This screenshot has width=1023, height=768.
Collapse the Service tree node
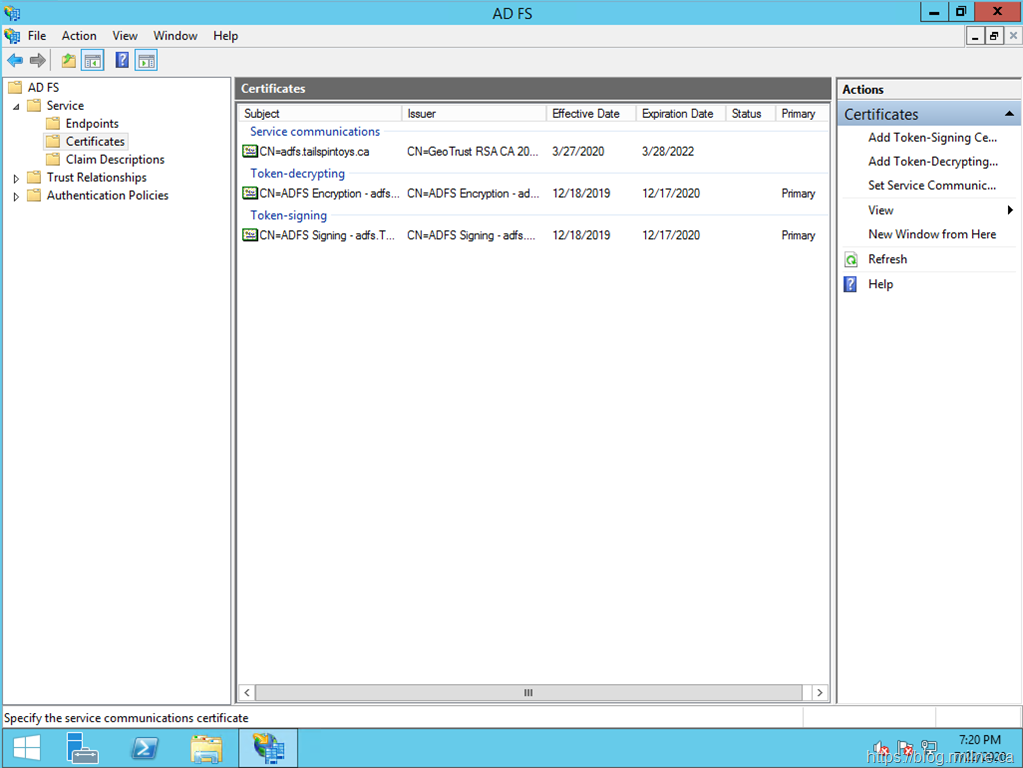pos(16,106)
